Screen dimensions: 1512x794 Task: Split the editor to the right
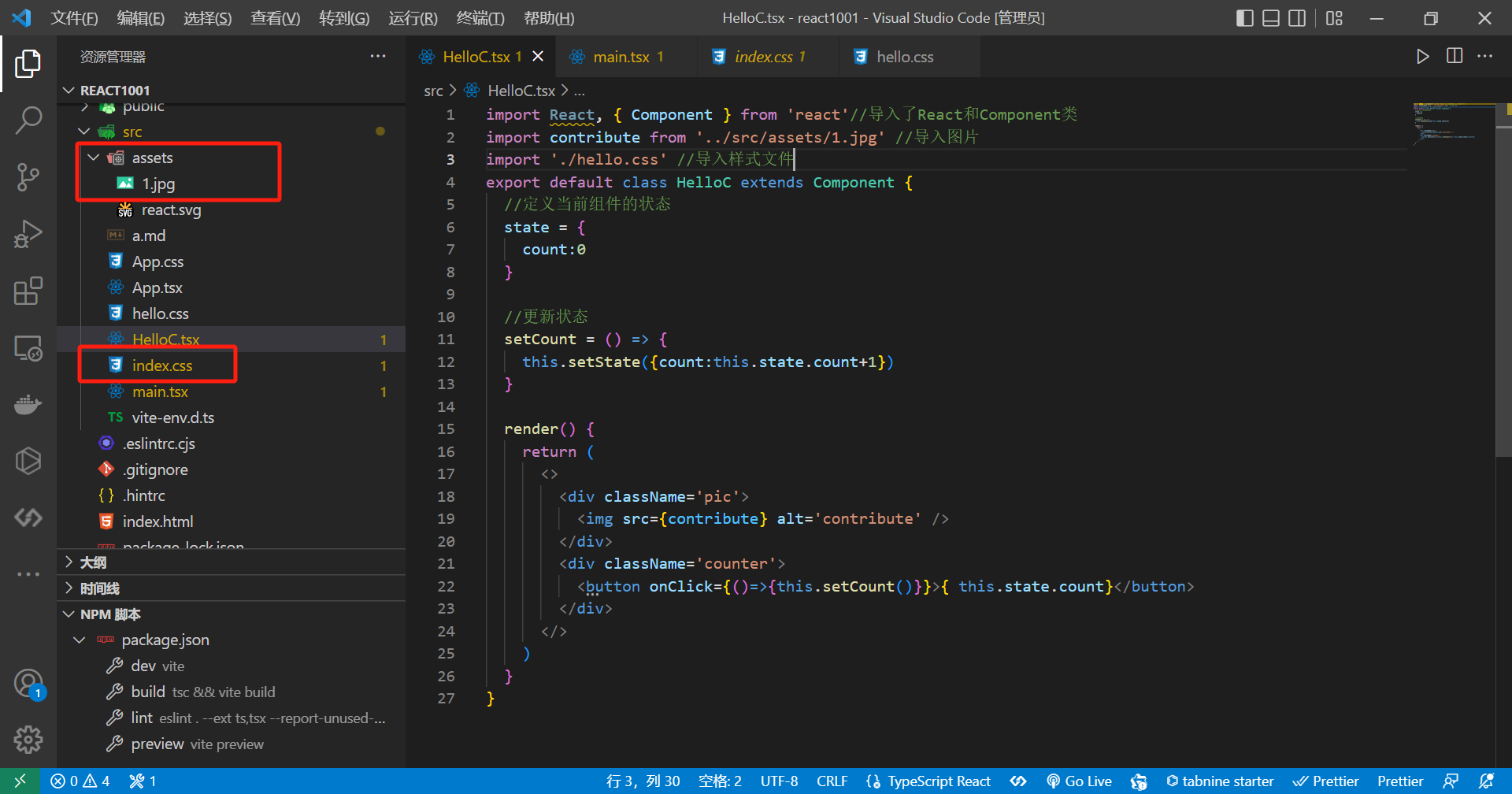point(1455,57)
